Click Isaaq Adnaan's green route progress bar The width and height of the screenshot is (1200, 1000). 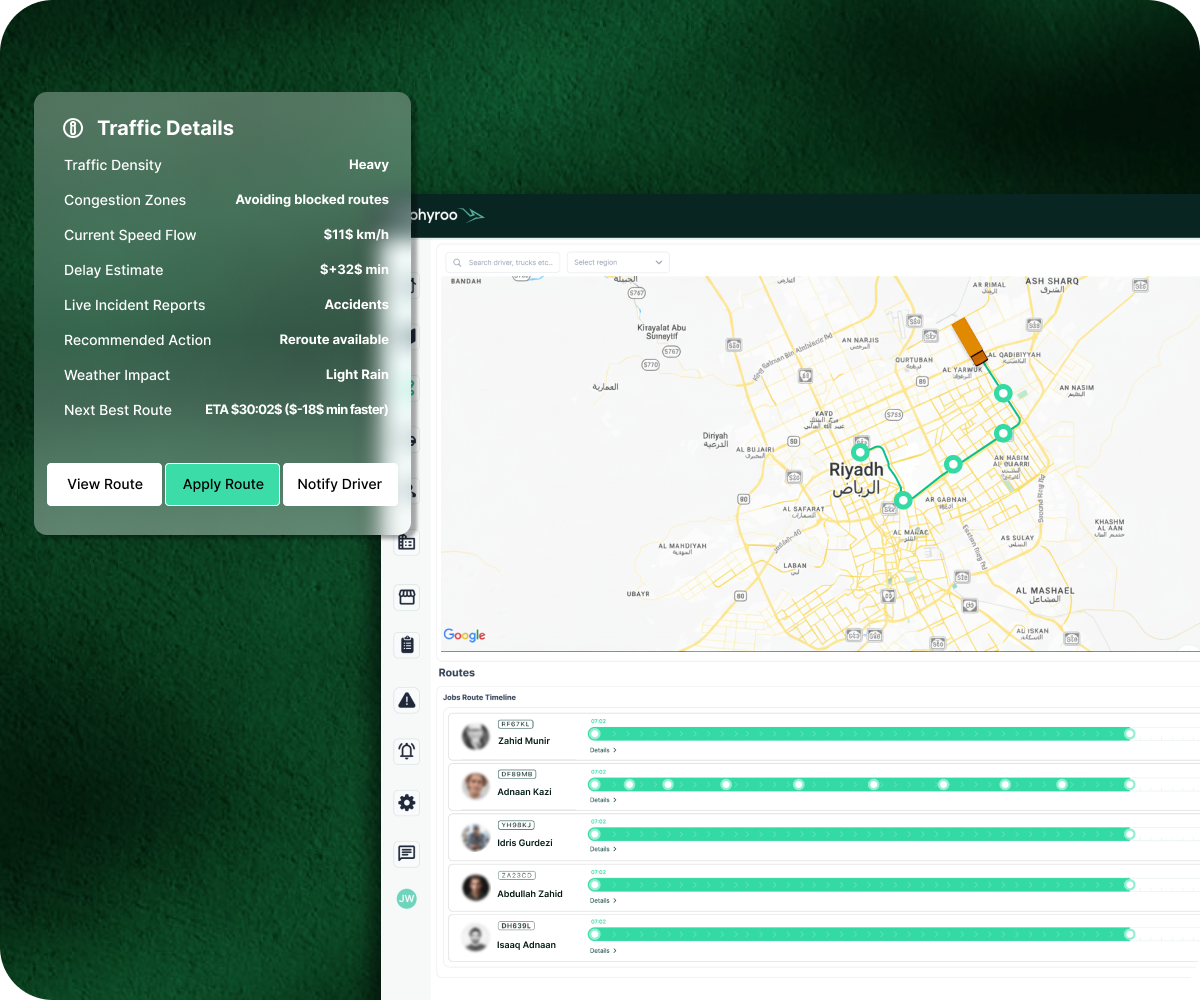coord(862,934)
